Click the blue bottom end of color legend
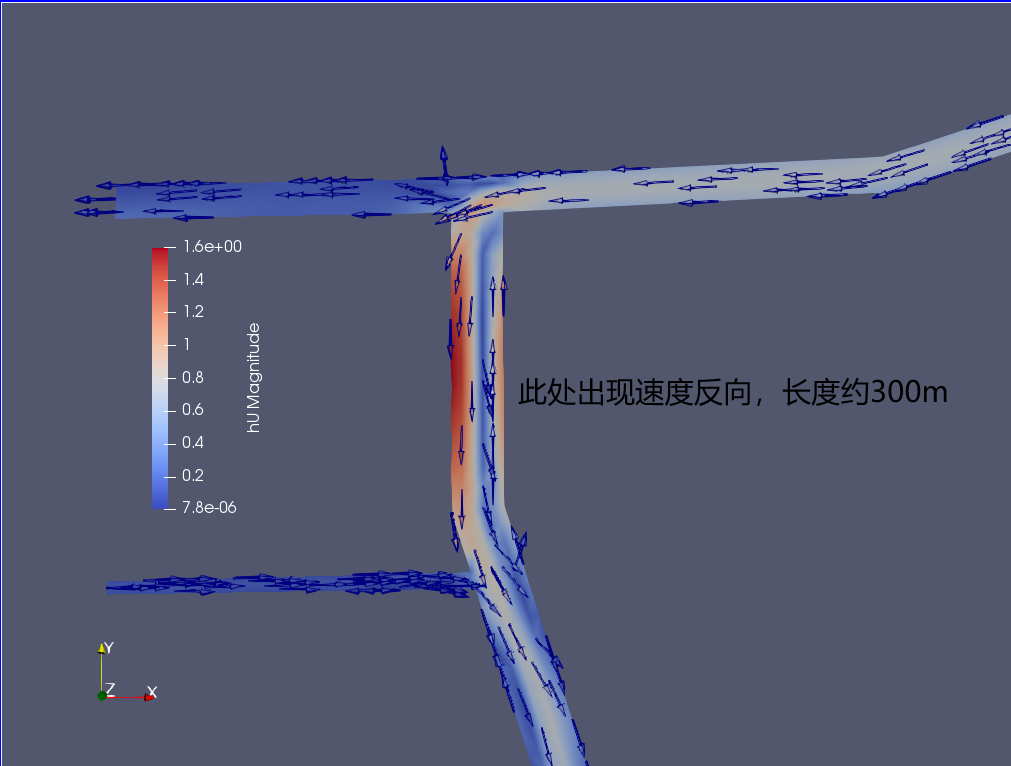The height and width of the screenshot is (766, 1011). (x=160, y=503)
